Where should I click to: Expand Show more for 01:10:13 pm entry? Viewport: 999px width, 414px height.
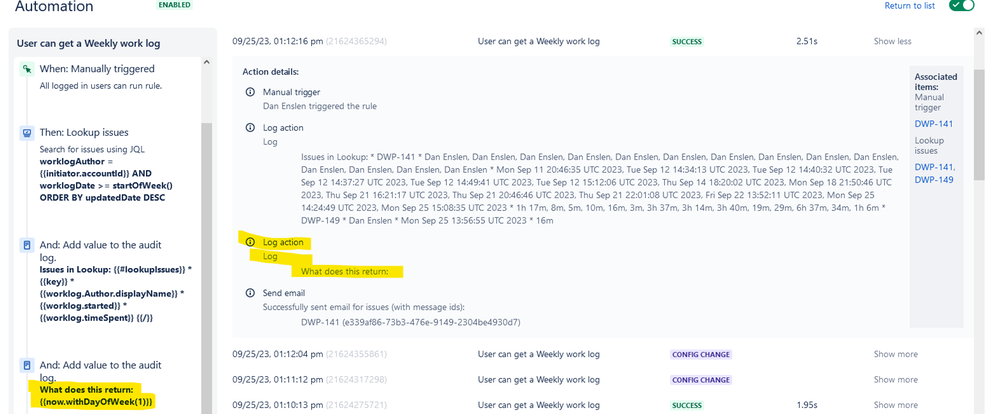point(895,405)
